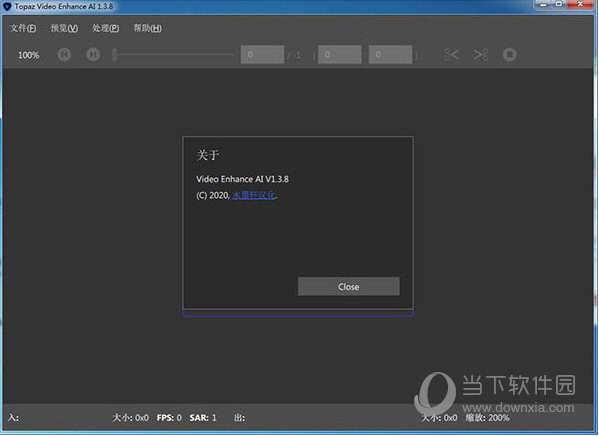This screenshot has width=599, height=437.
Task: Open the 文件(F) menu
Action: pyautogui.click(x=23, y=28)
